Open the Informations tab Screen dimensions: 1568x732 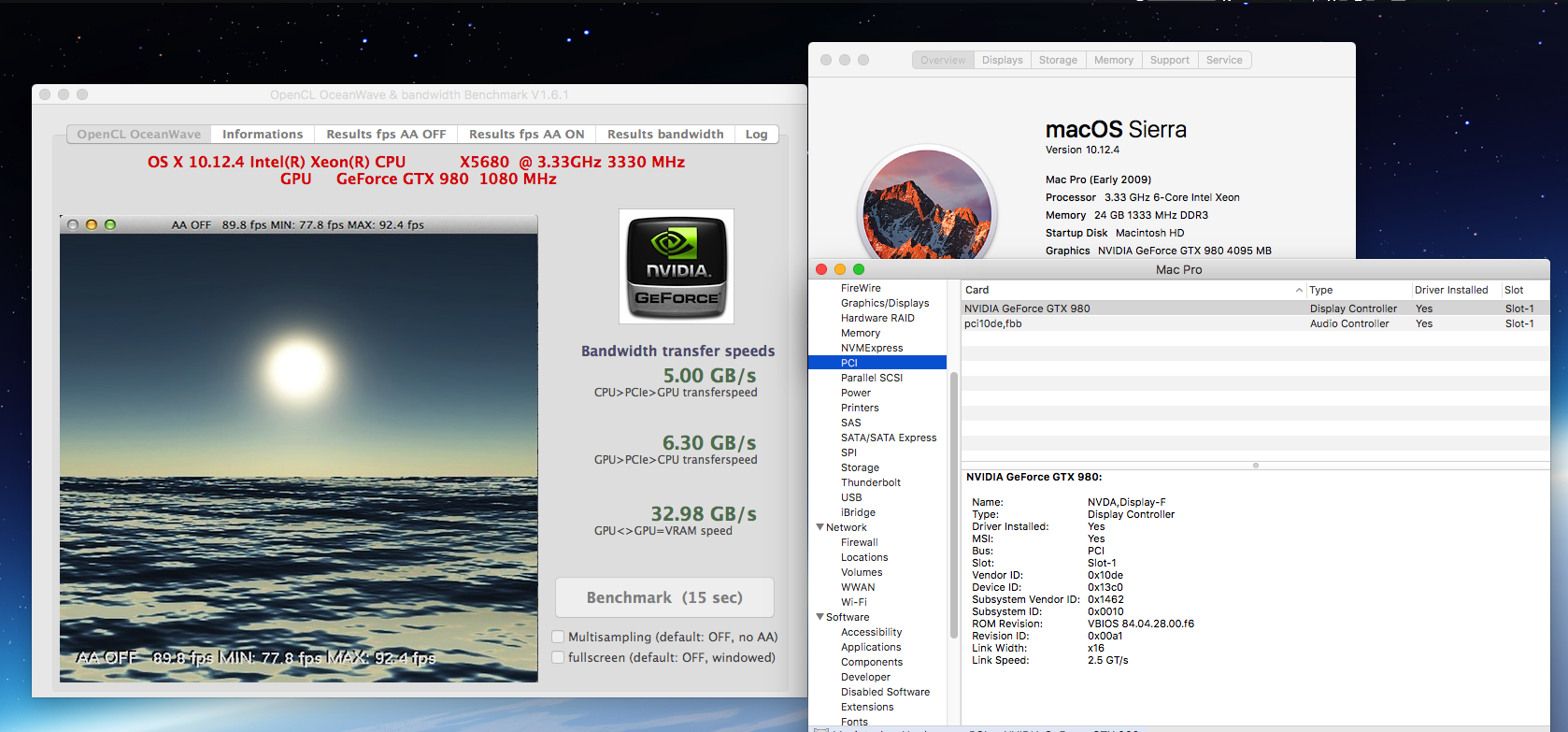click(263, 135)
